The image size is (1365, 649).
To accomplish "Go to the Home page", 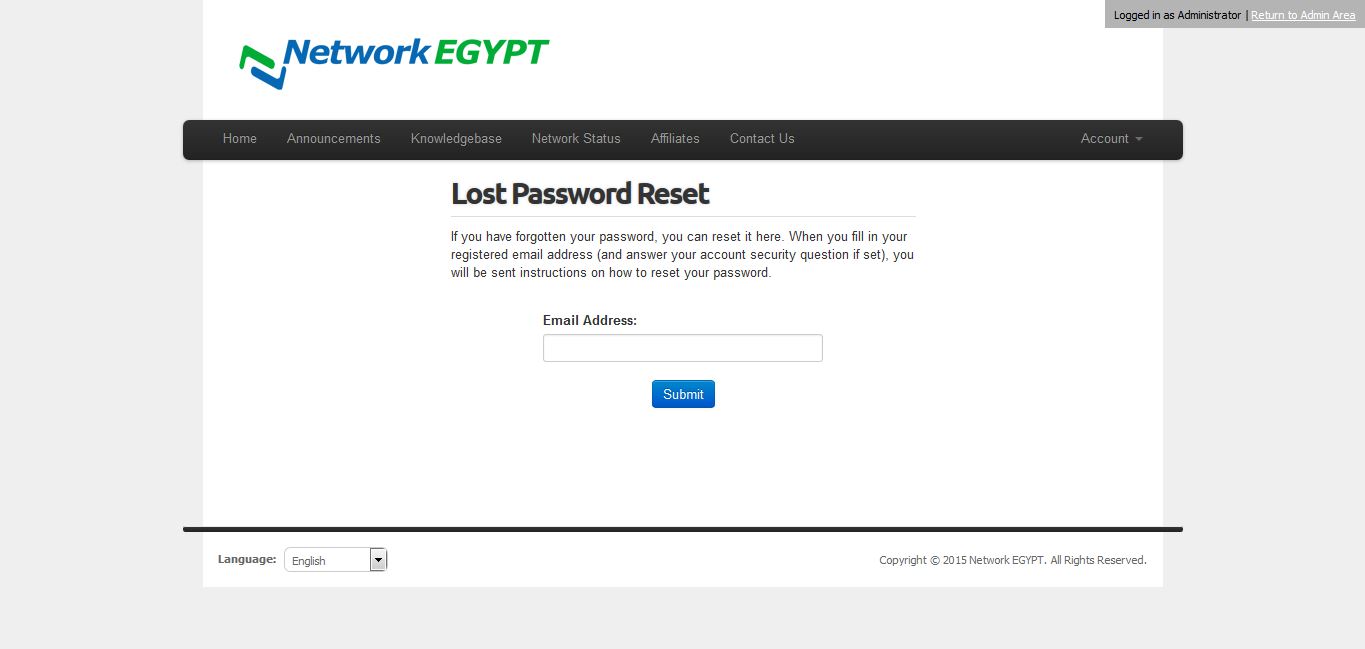I will [x=240, y=139].
